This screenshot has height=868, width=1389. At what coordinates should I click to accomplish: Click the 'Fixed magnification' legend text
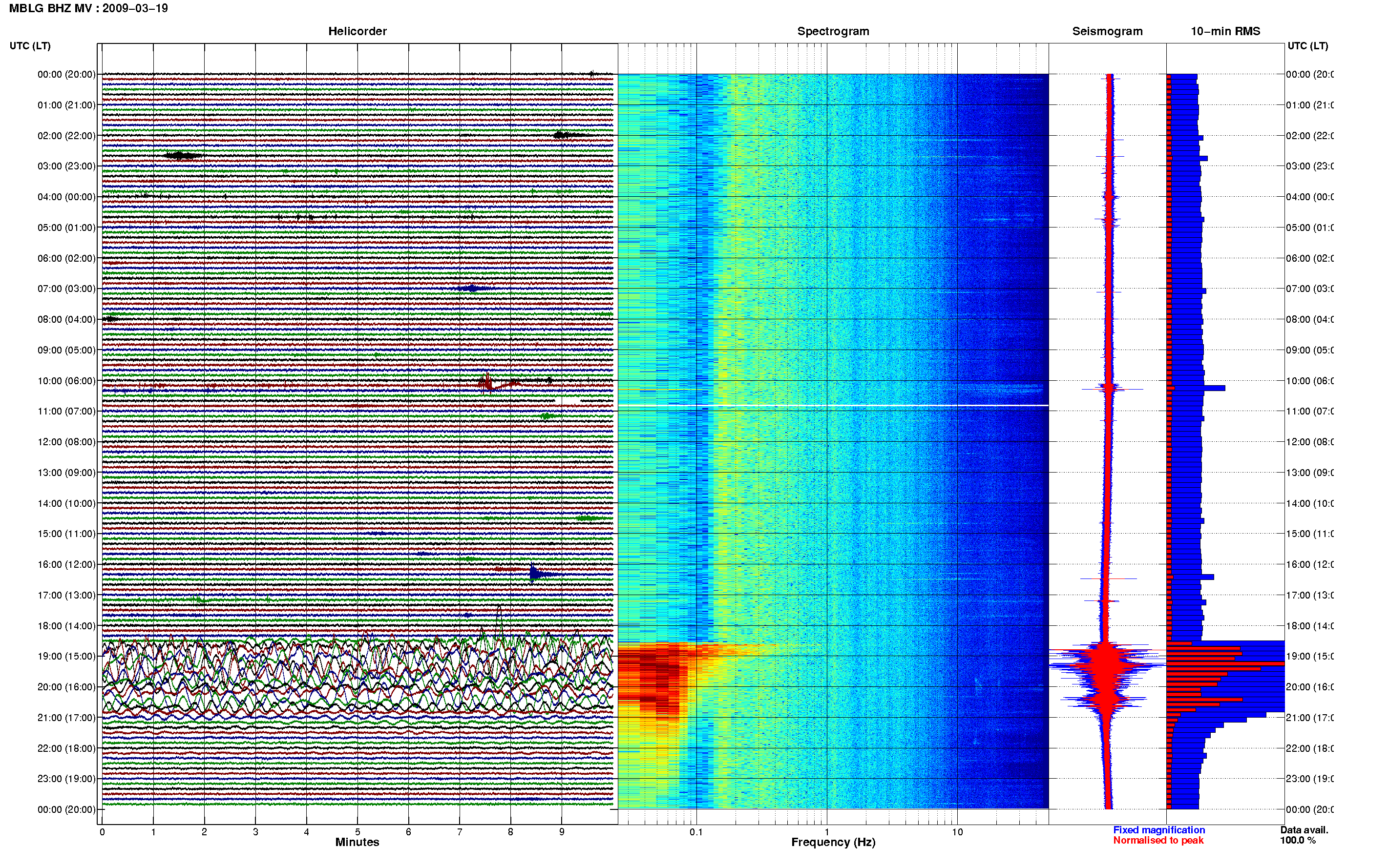pyautogui.click(x=1159, y=830)
